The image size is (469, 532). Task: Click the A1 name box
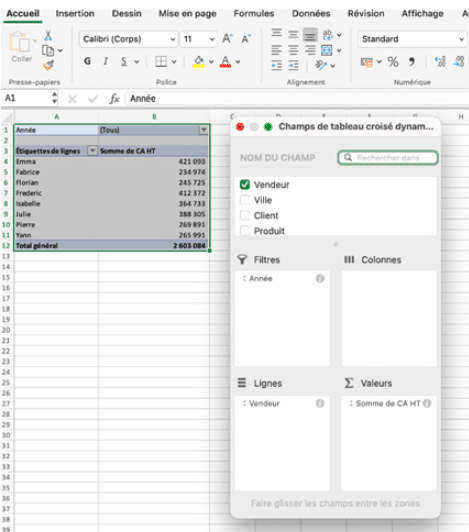point(29,98)
